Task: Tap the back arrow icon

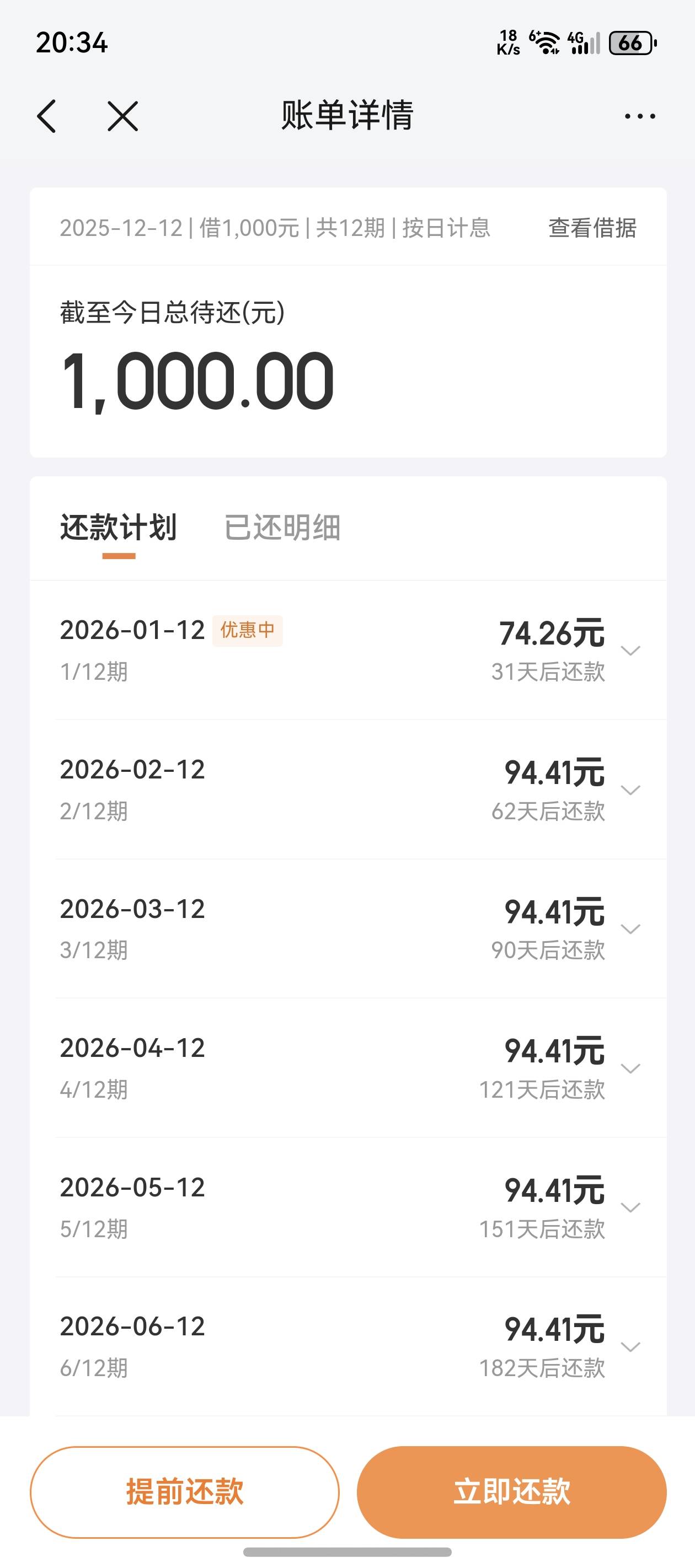Action: click(x=47, y=116)
